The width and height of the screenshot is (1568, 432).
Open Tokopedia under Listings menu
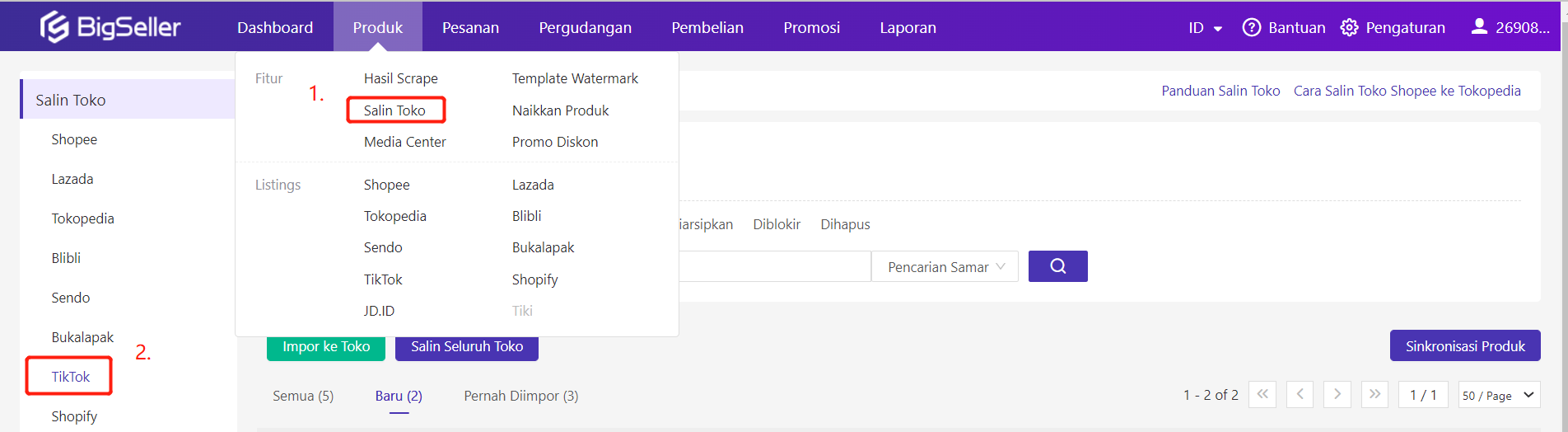click(395, 216)
